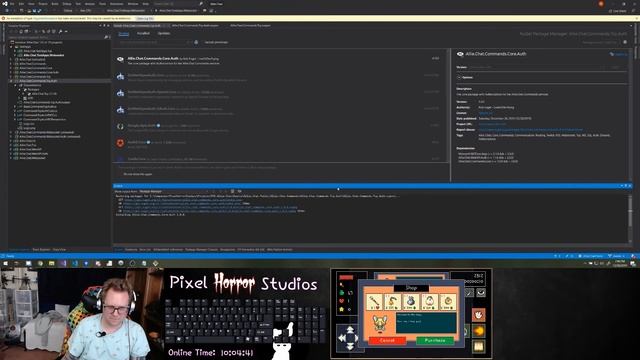Switch to Class View tab at bottom left
This screenshot has height=360, width=640.
[59, 249]
